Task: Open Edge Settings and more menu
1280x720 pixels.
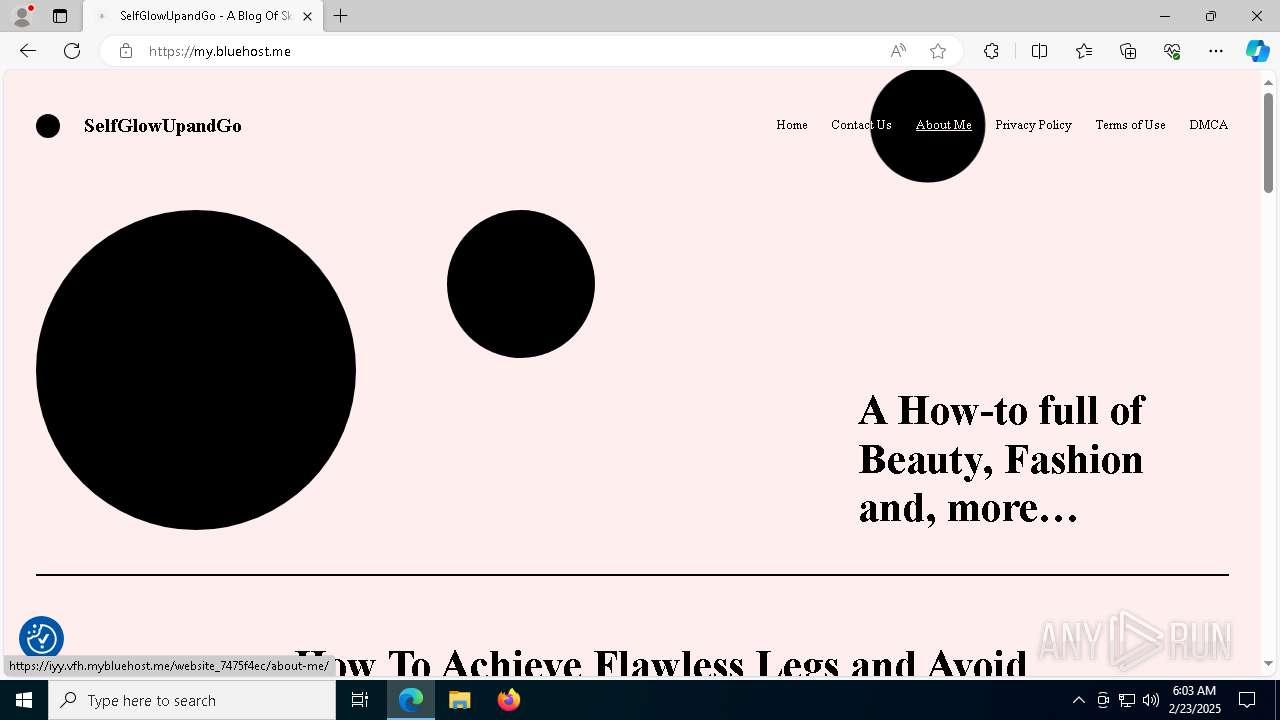Action: [1216, 51]
